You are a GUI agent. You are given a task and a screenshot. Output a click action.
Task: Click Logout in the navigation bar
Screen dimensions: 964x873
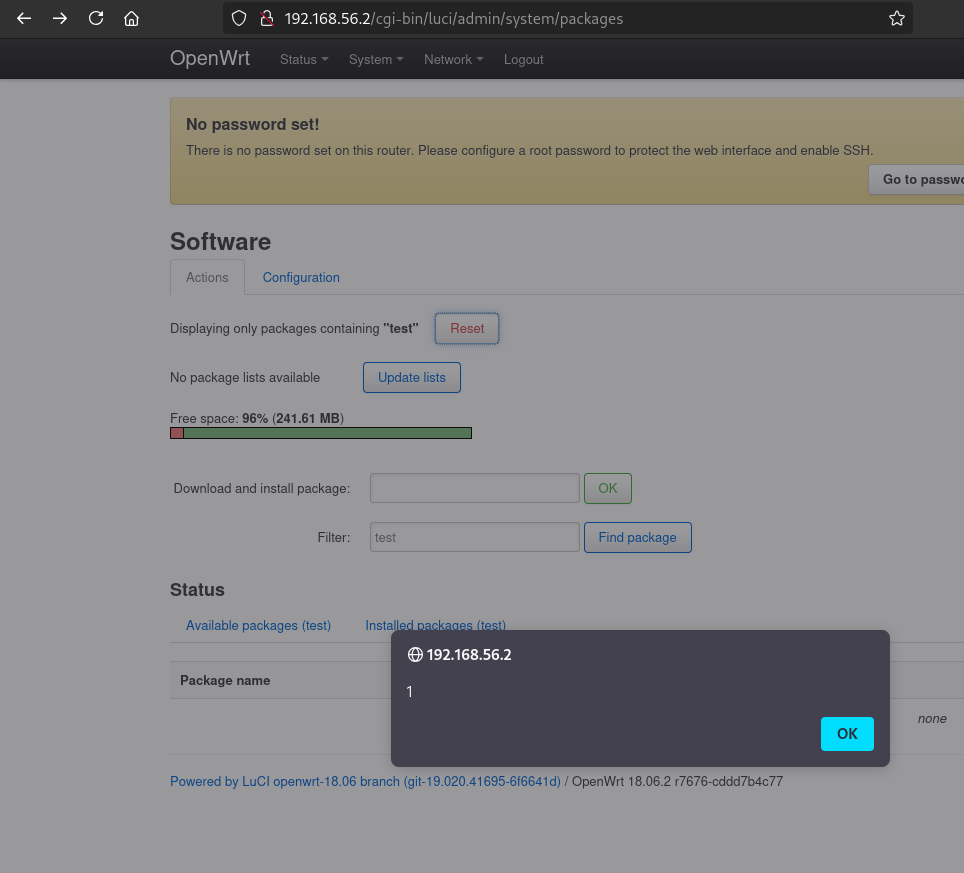(x=523, y=60)
